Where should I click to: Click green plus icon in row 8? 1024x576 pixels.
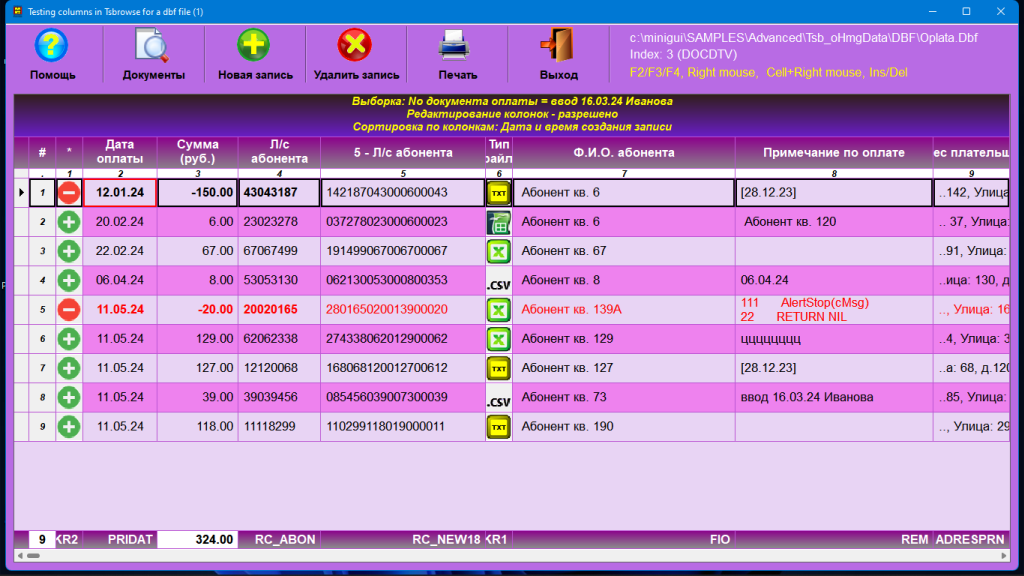pos(69,397)
